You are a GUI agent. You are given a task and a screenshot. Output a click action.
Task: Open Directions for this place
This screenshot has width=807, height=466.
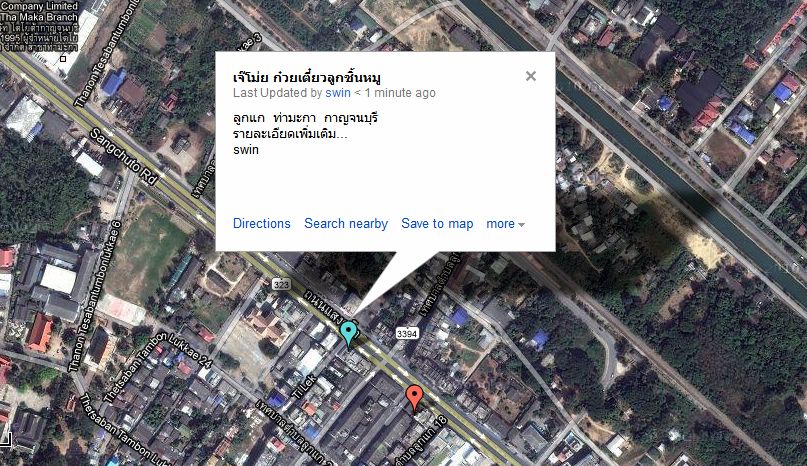(261, 223)
